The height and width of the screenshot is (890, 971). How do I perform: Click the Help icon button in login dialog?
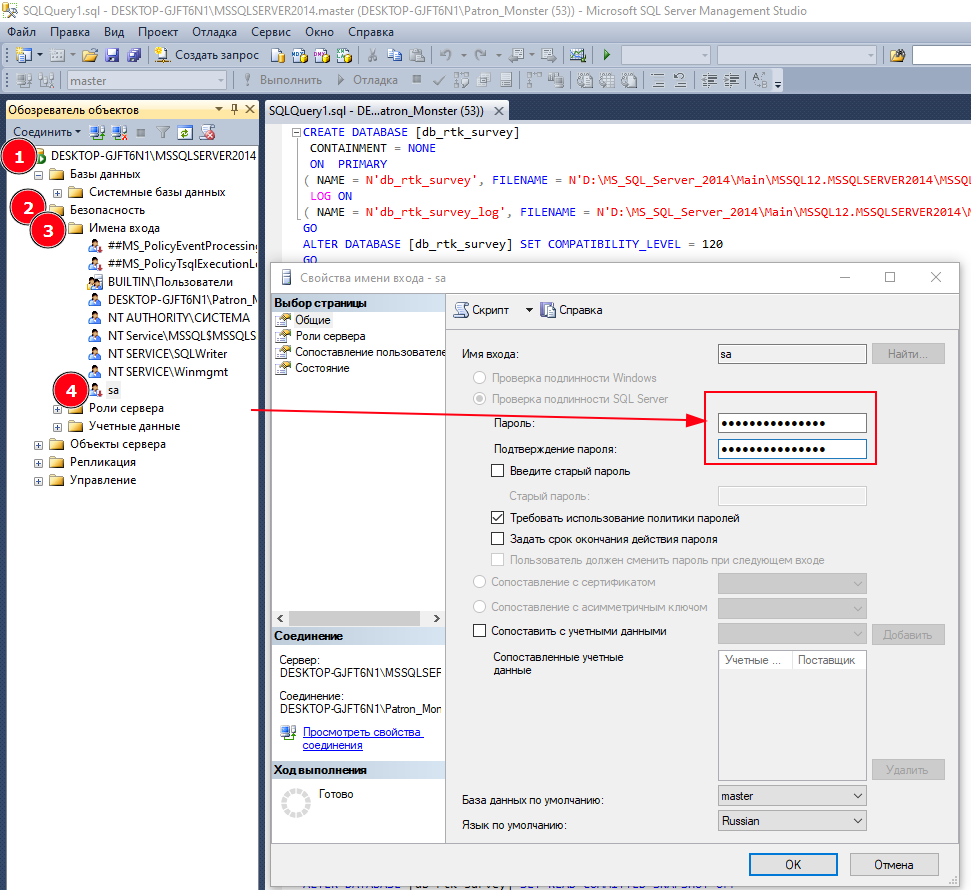(572, 310)
